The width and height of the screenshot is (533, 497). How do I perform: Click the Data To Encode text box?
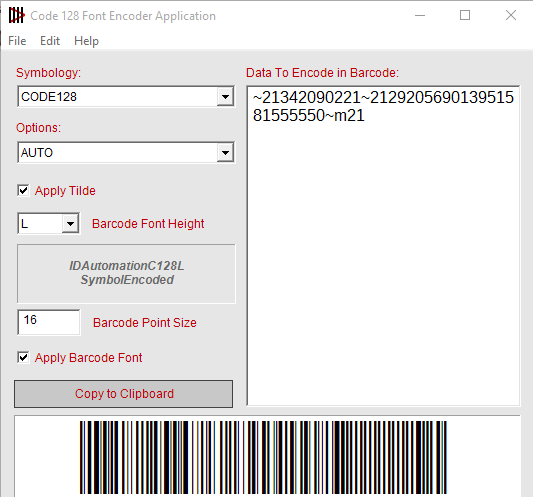[383, 245]
